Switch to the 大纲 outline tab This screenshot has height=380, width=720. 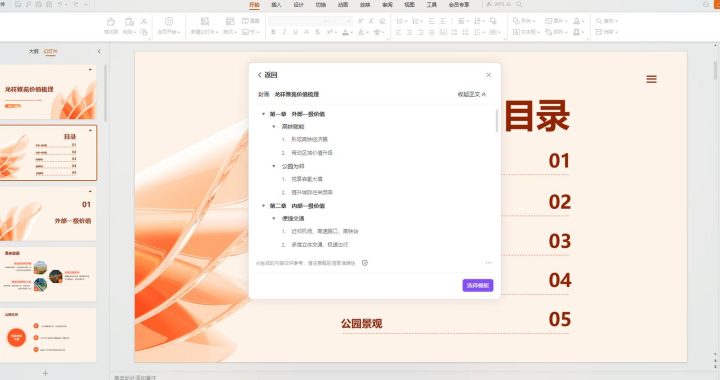click(34, 51)
